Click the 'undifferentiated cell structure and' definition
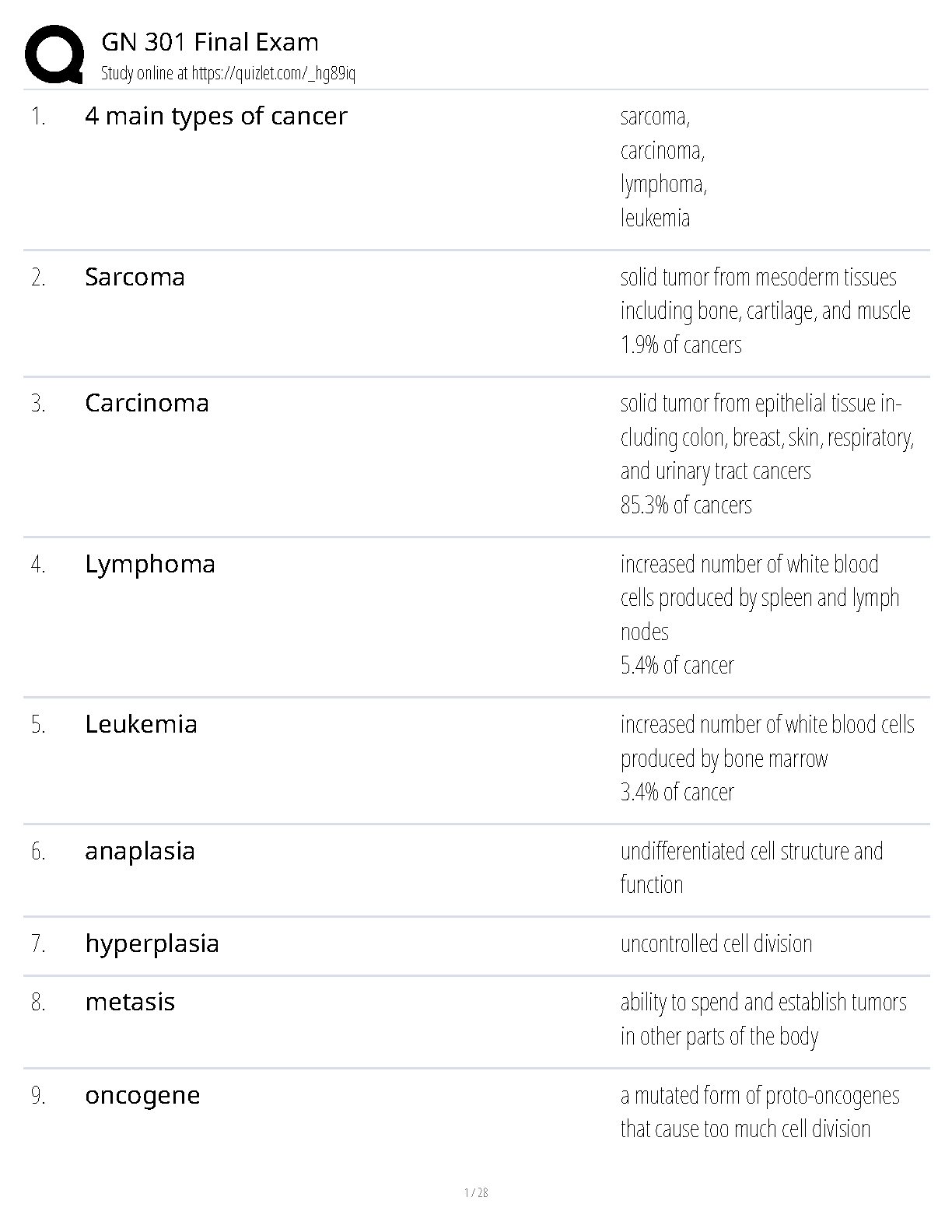The height and width of the screenshot is (1232, 952). [751, 851]
